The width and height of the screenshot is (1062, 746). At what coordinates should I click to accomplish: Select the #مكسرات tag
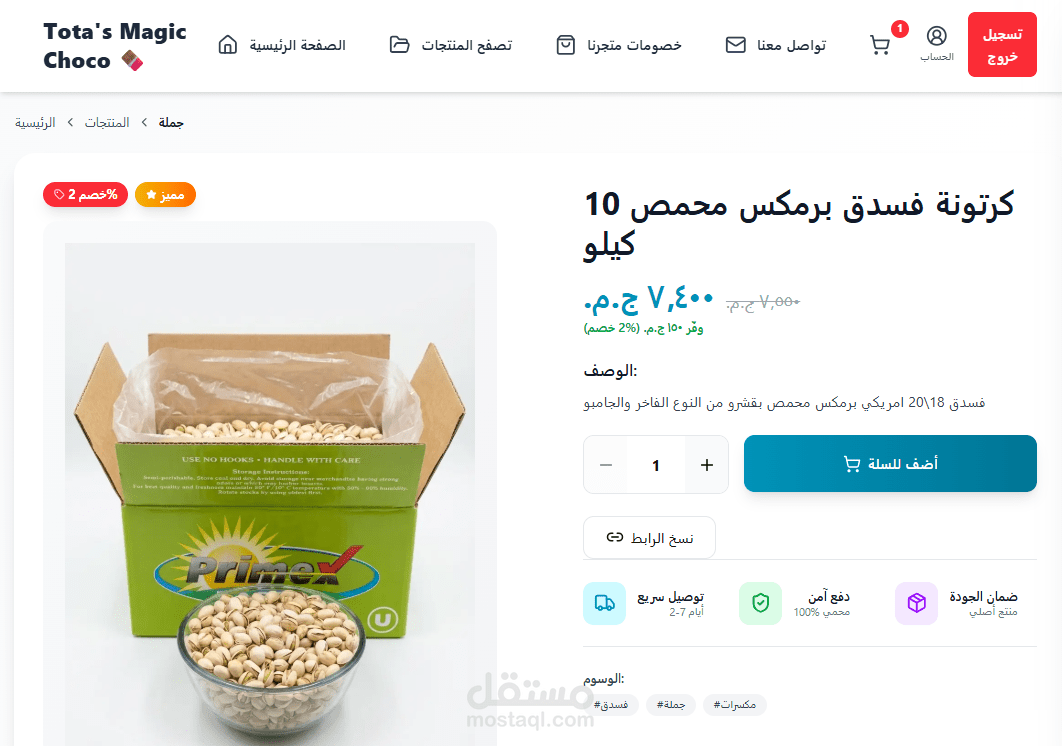point(735,705)
